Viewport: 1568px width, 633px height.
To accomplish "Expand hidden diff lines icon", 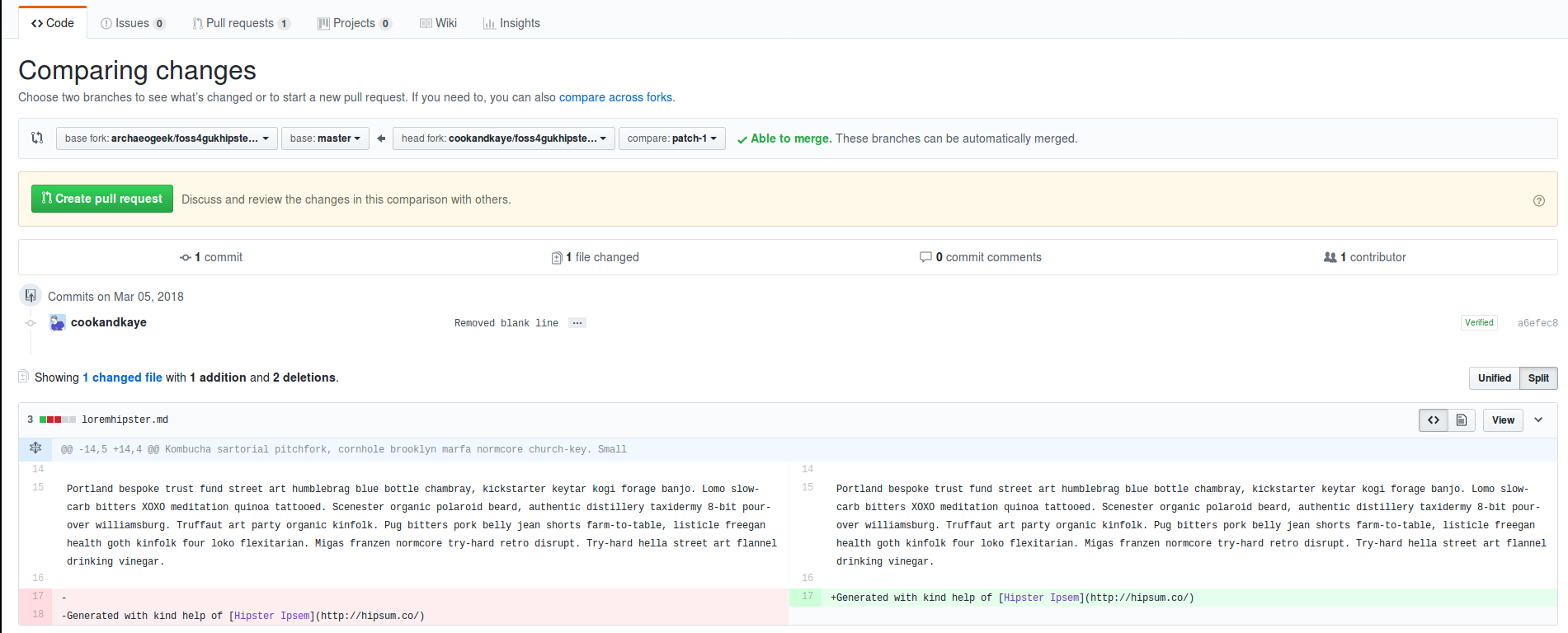I will (x=35, y=448).
